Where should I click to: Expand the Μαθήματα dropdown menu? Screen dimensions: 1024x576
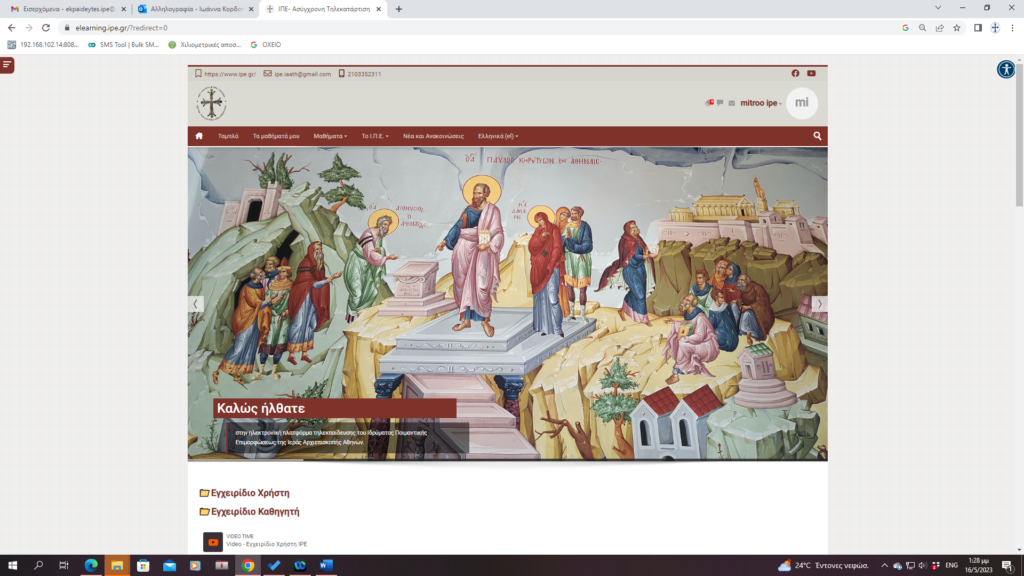pyautogui.click(x=330, y=136)
